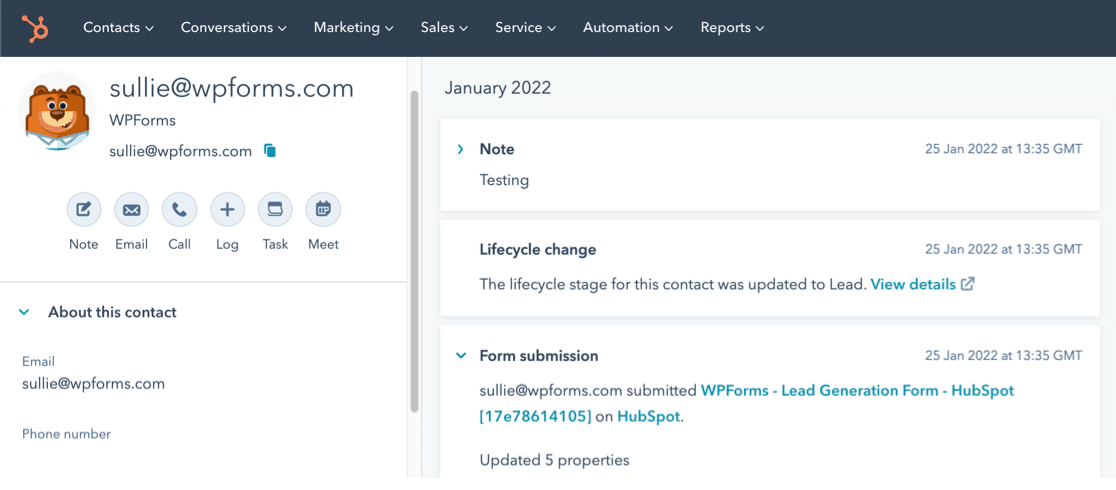Open the Automation menu
1116x490 pixels.
point(628,28)
